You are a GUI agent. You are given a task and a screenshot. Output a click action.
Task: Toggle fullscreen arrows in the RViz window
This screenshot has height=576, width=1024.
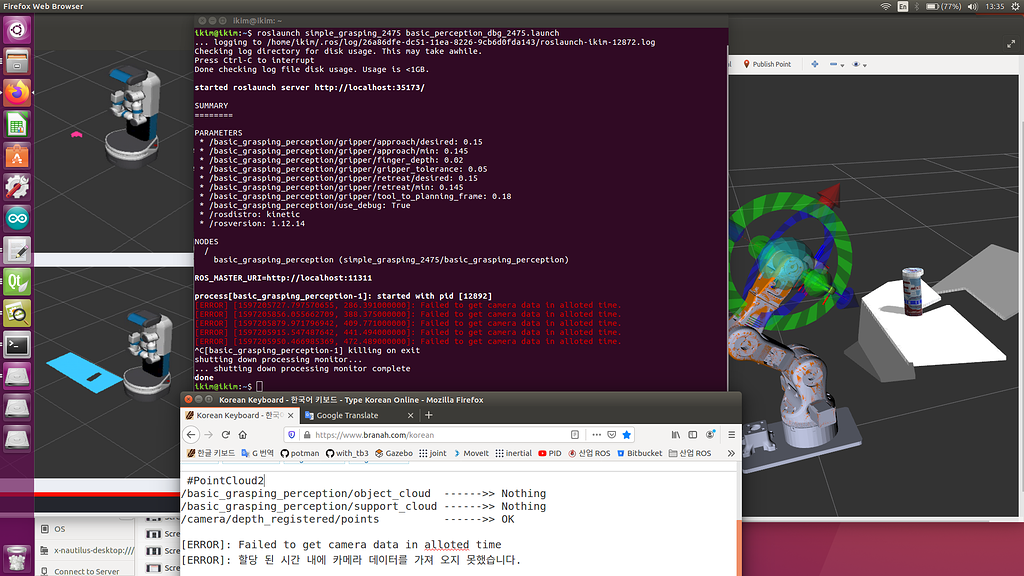coord(1011,44)
